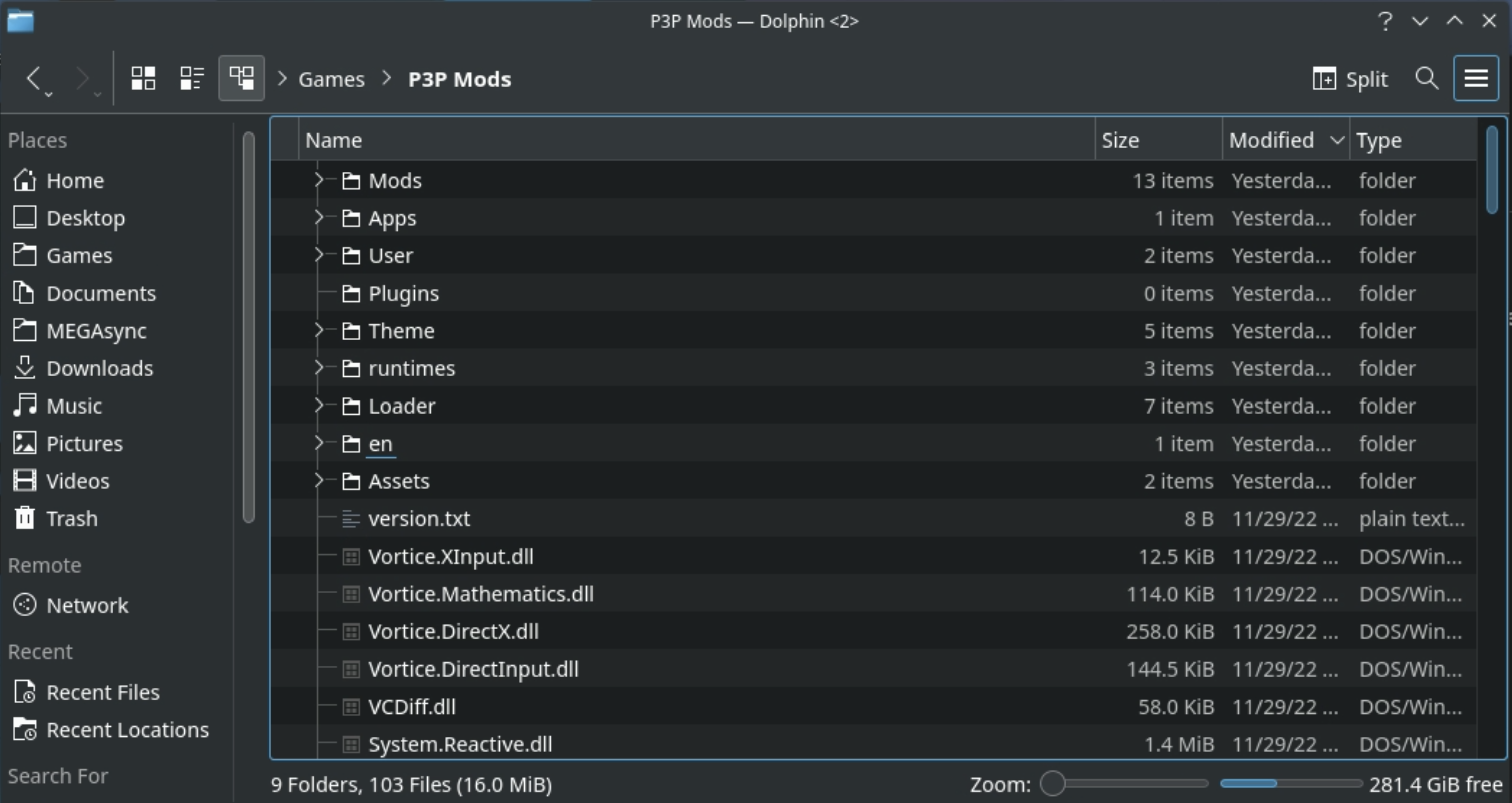
Task: Click the Zoom slider handle
Action: click(x=1052, y=783)
